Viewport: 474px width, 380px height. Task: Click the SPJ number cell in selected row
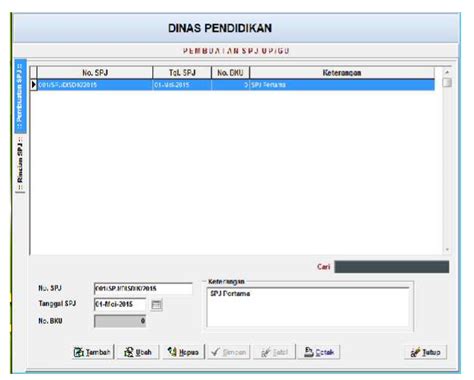[x=95, y=85]
